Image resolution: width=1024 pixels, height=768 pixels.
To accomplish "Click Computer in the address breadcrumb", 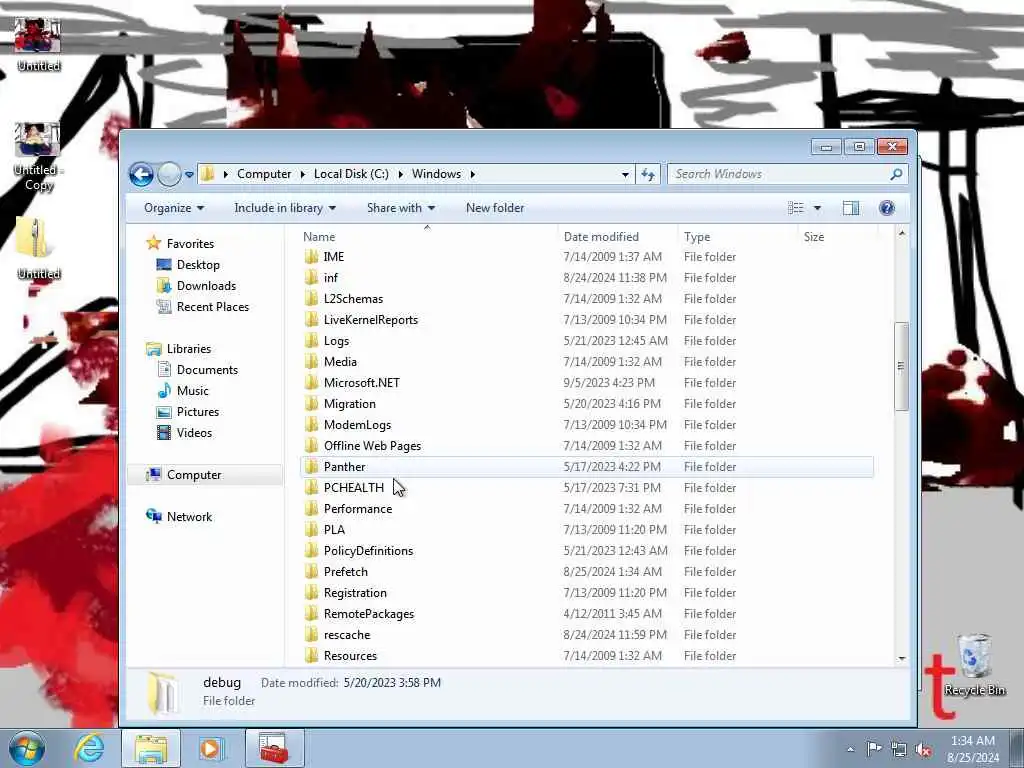I will click(x=264, y=174).
